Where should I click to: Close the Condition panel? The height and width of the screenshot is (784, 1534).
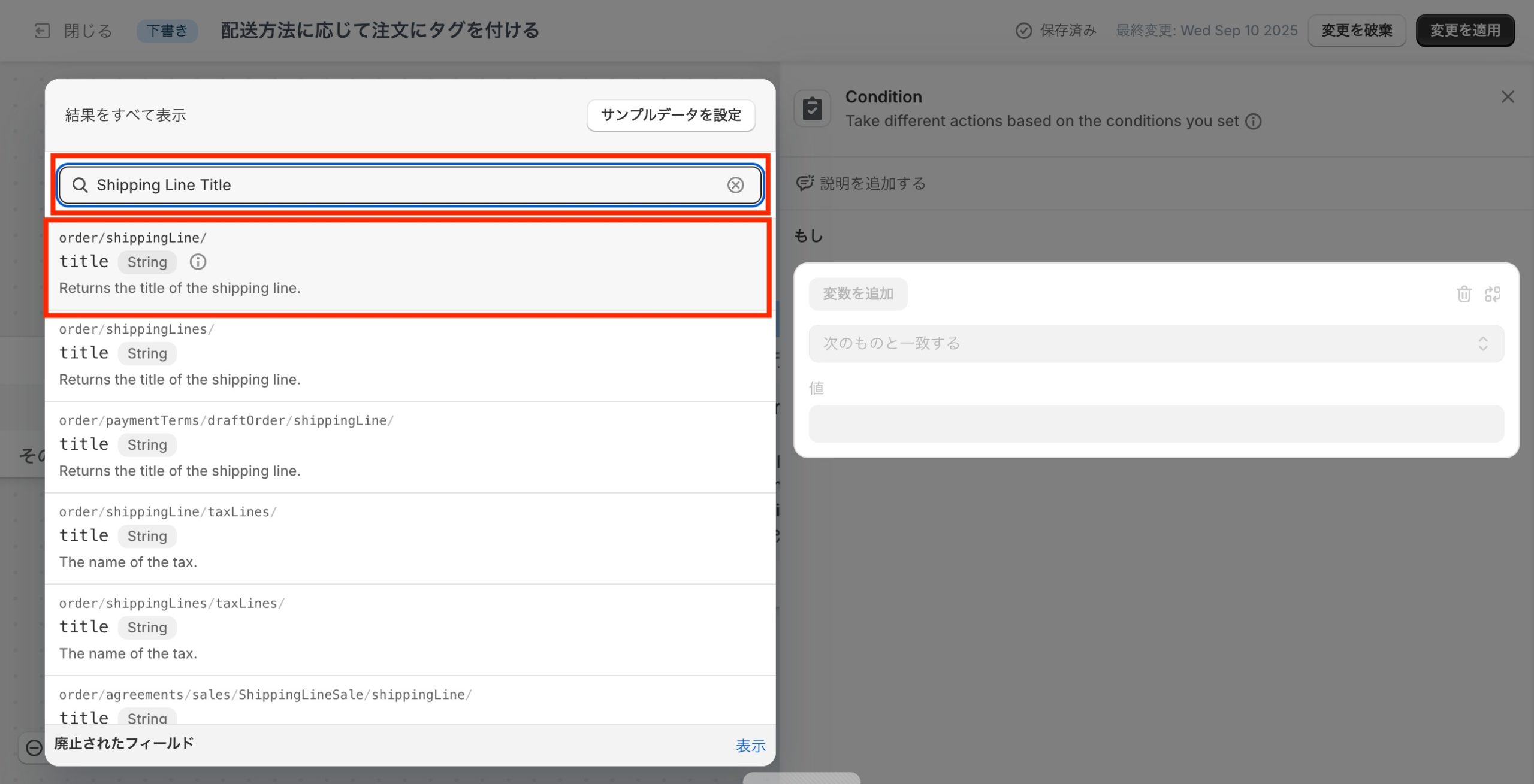pos(1508,97)
